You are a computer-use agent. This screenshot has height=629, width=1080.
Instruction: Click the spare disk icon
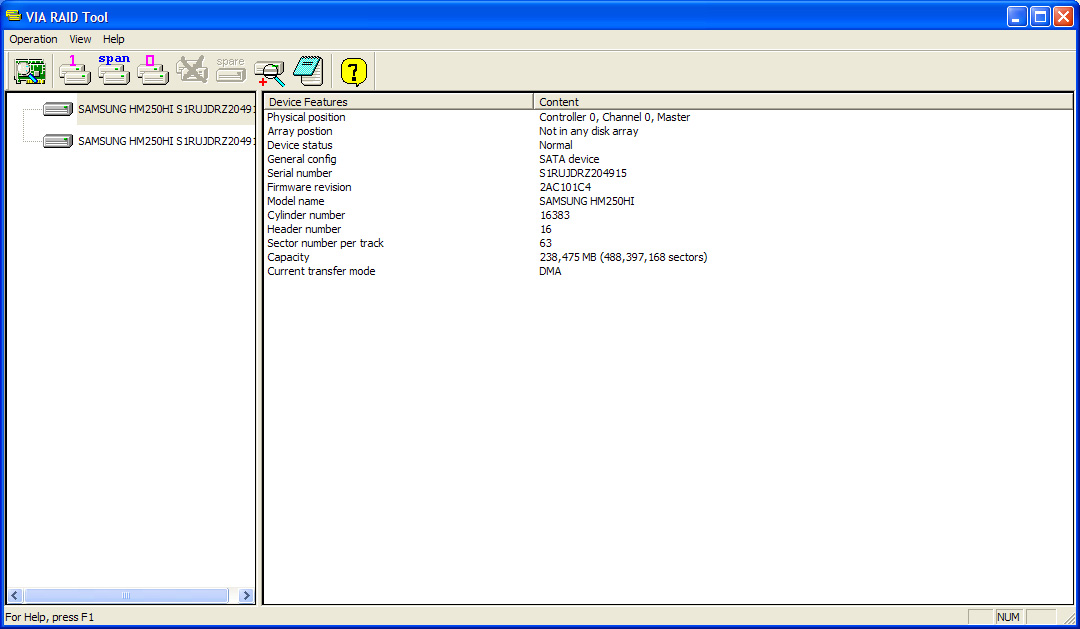(231, 71)
